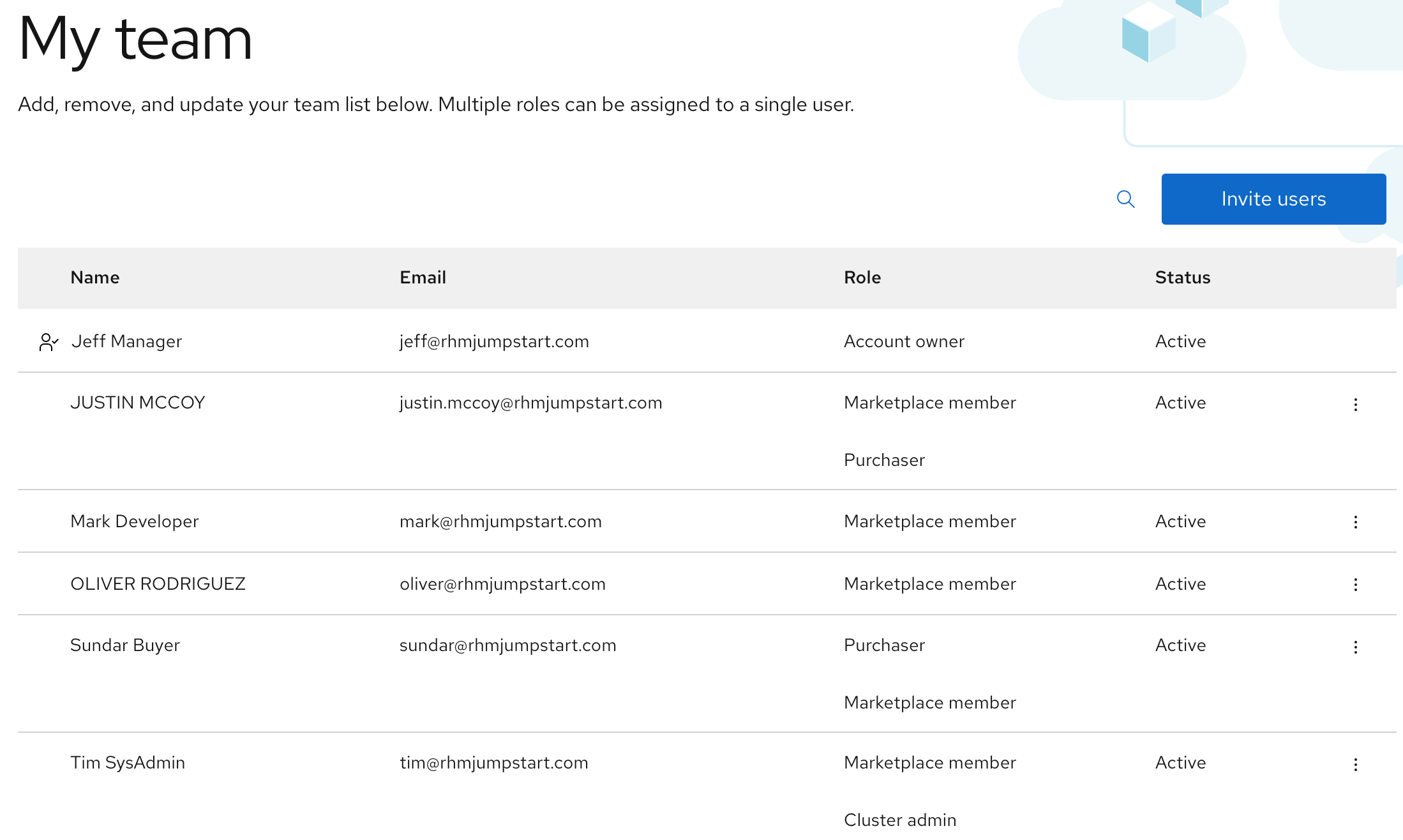Image resolution: width=1403 pixels, height=840 pixels.
Task: Click Sundar Buyer's Purchaser role
Action: (x=884, y=645)
